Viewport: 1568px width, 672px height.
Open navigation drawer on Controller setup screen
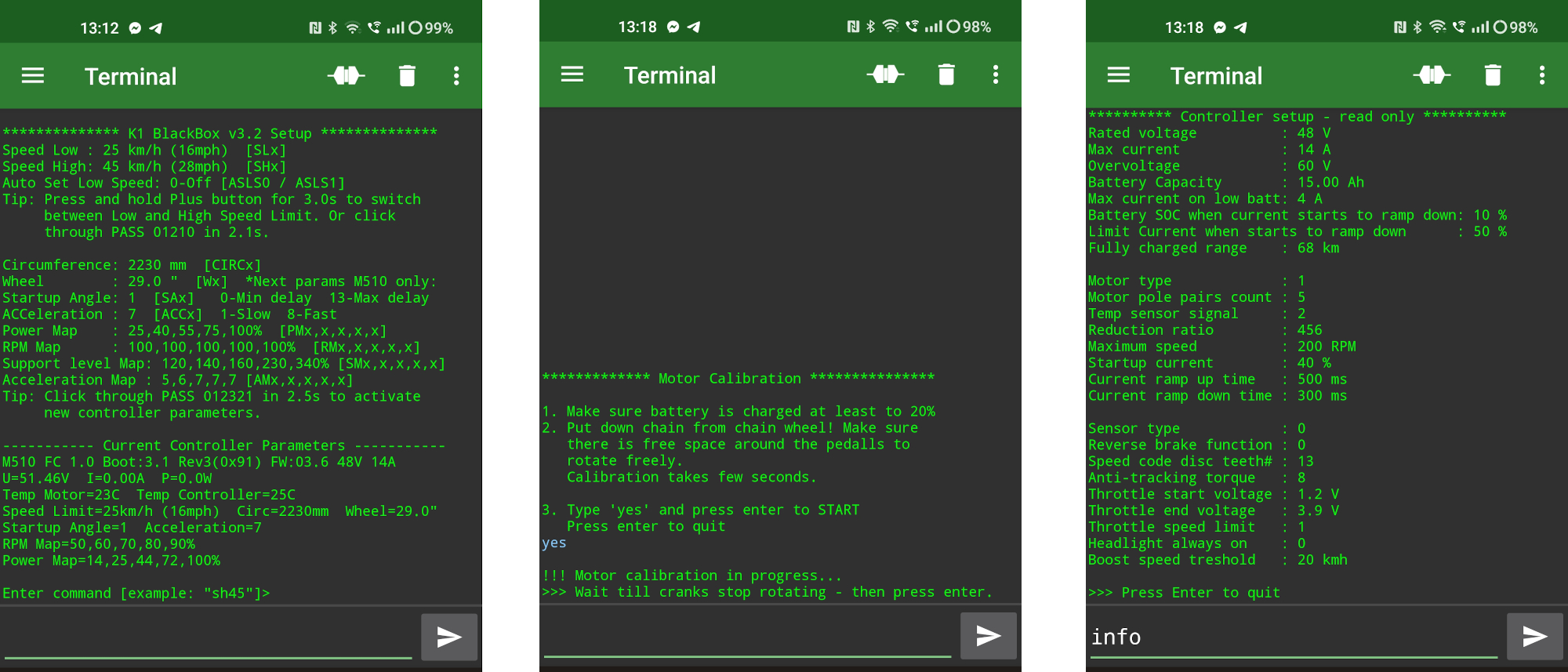click(x=1119, y=75)
